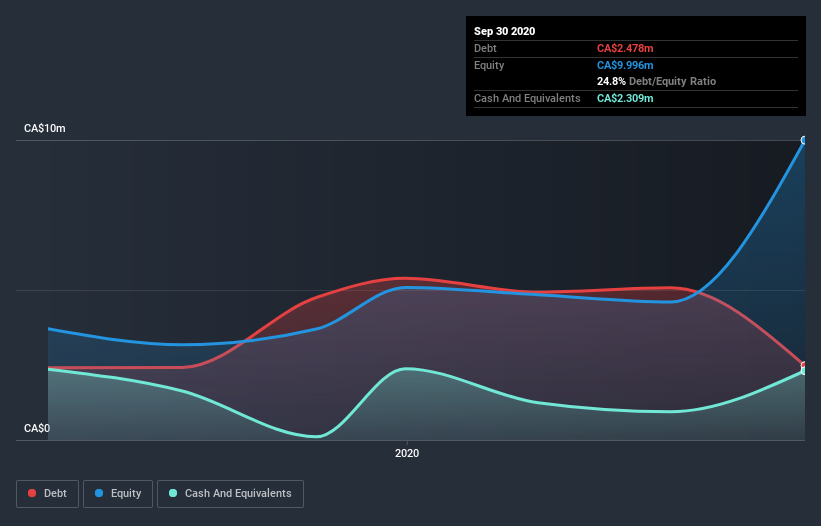Select the Equity data point marker at chart end
The image size is (821, 526).
click(804, 140)
